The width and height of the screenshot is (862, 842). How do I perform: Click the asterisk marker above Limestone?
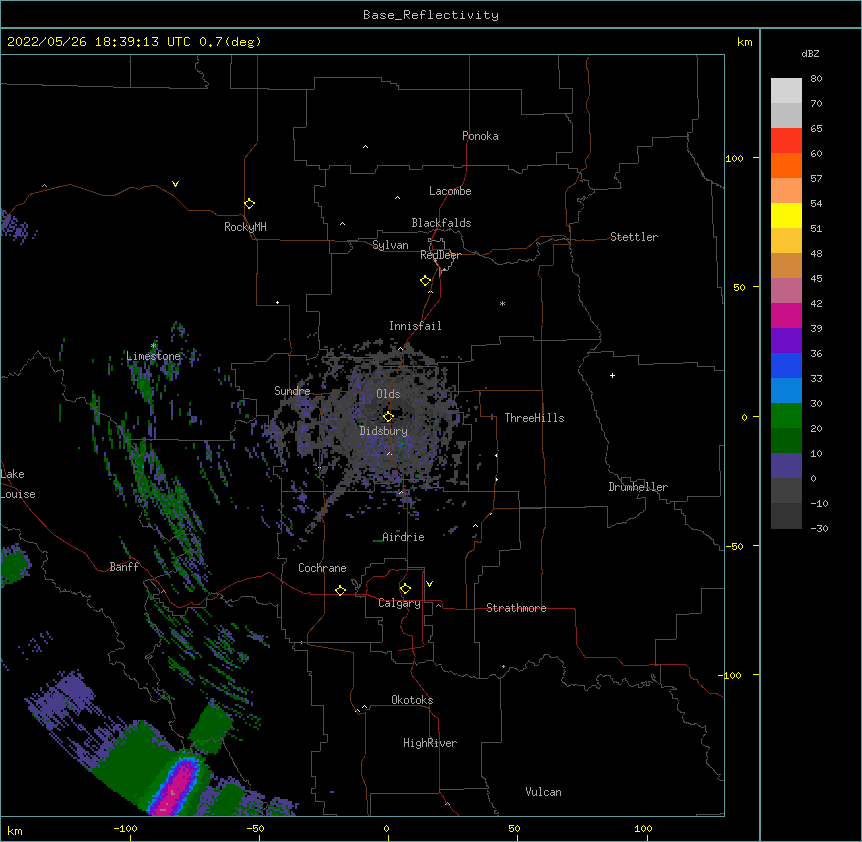pos(153,346)
